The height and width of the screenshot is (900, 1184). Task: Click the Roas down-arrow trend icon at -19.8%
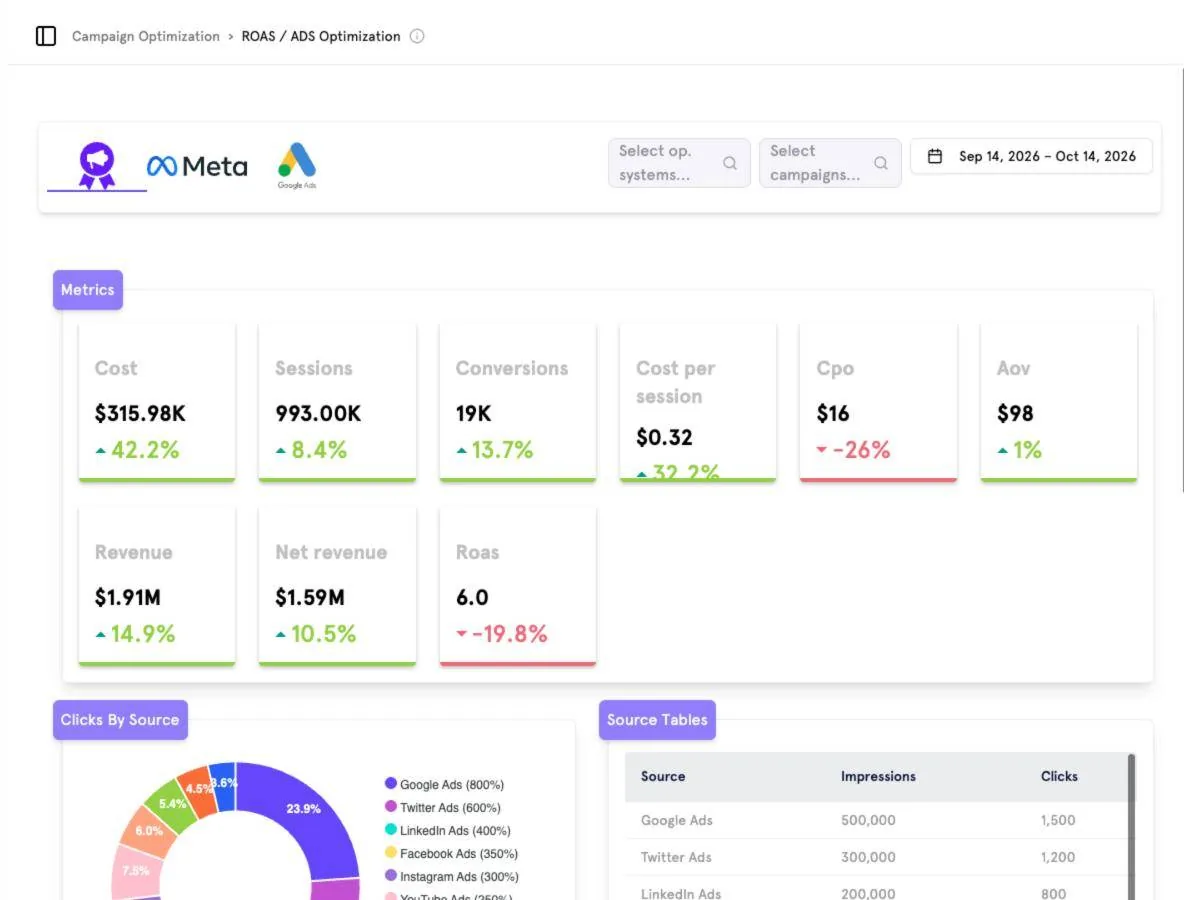461,633
